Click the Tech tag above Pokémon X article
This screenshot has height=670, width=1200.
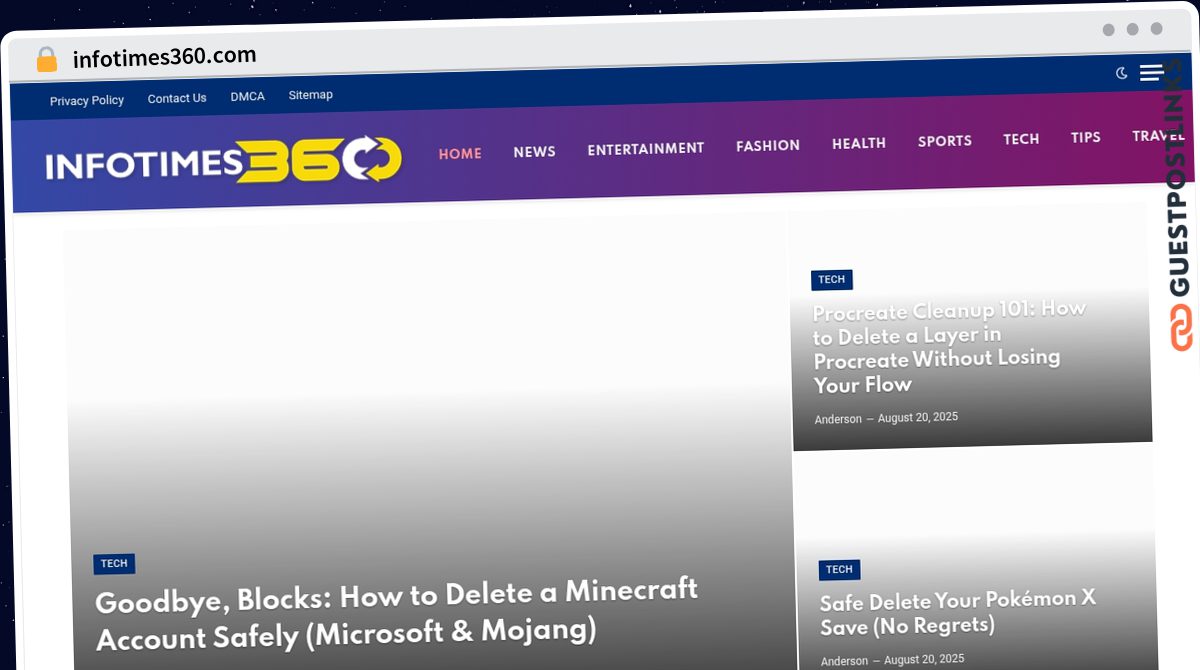coord(839,570)
